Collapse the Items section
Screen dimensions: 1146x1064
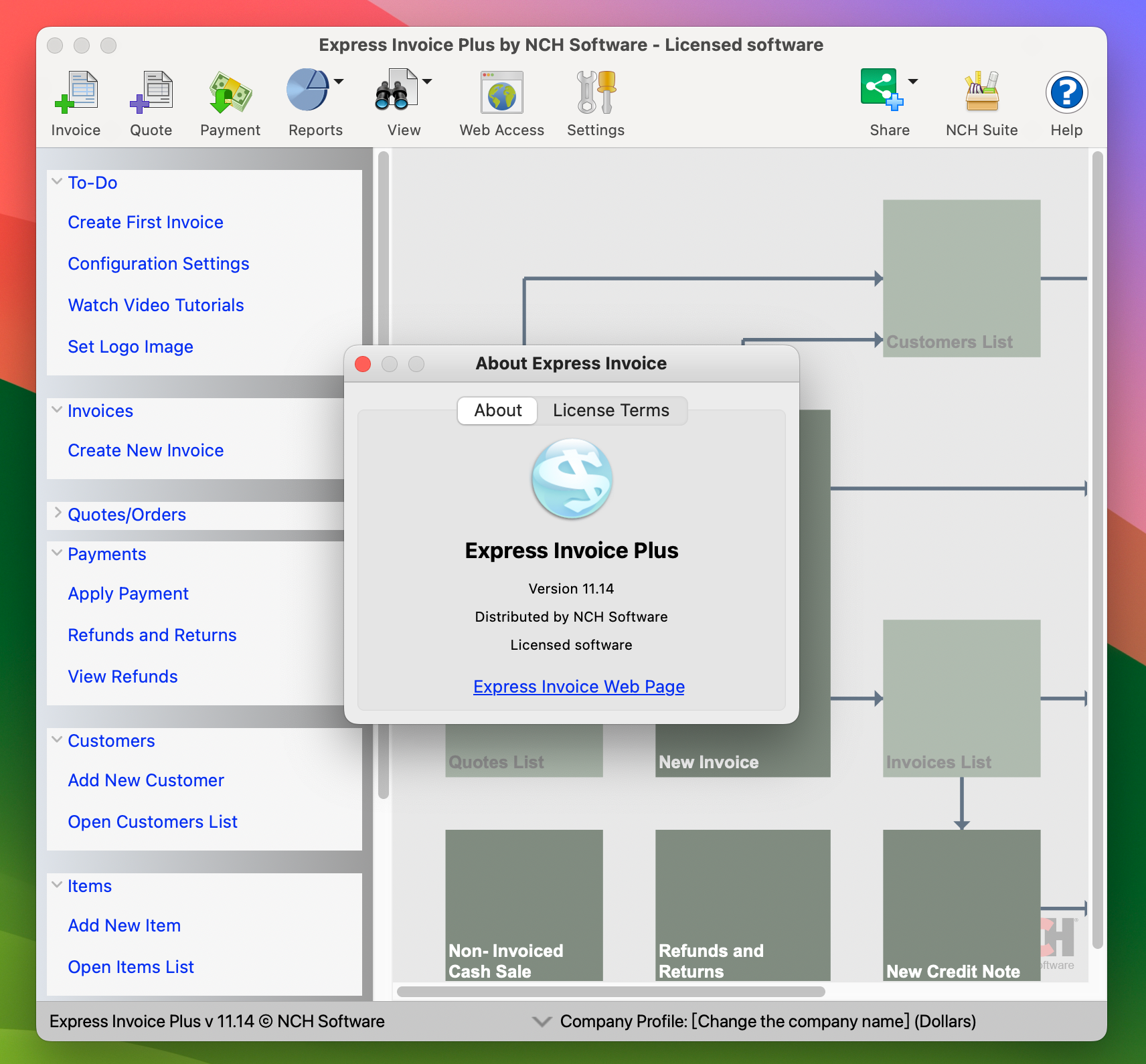[x=58, y=885]
